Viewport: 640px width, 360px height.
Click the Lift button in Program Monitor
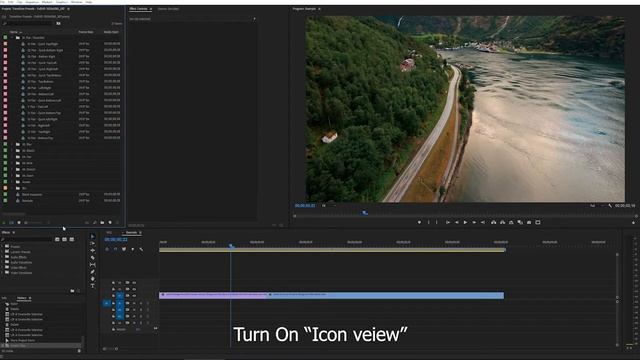point(493,222)
